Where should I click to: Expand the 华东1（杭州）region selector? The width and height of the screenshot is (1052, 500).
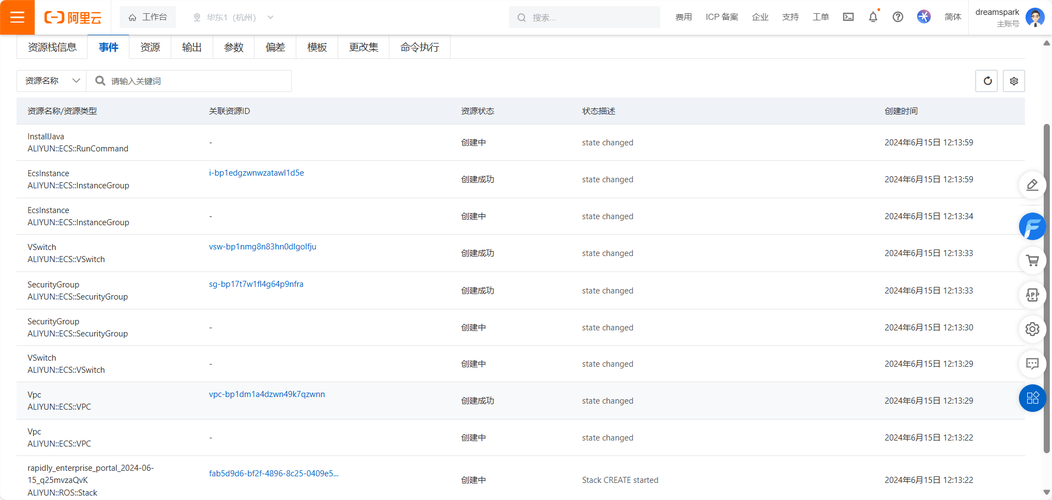(x=233, y=17)
